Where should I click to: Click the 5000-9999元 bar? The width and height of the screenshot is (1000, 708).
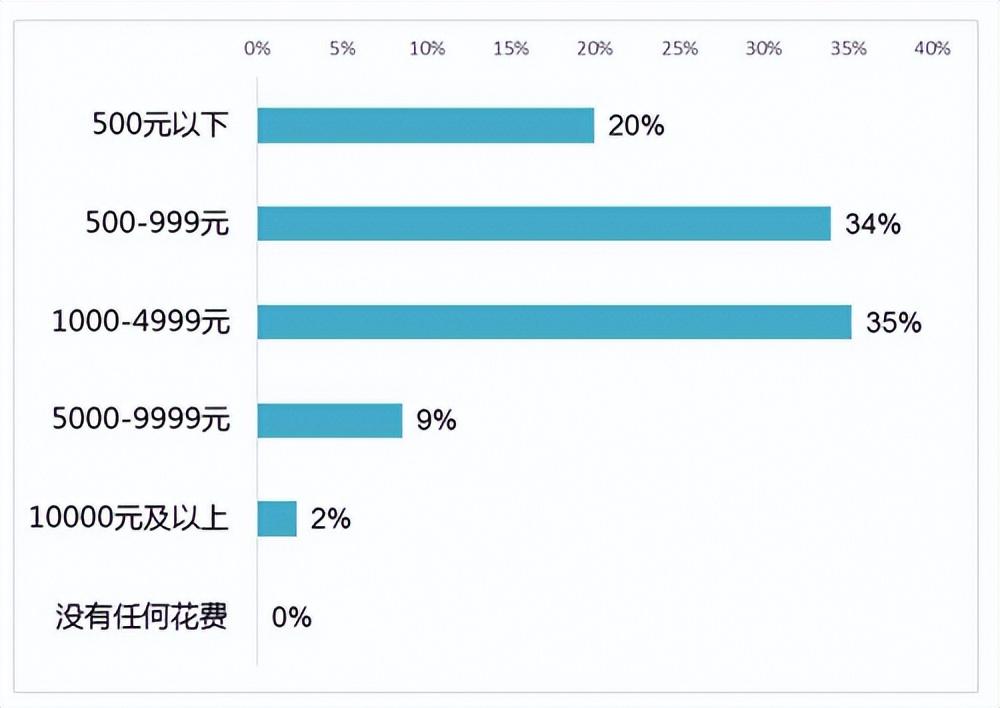(x=330, y=420)
